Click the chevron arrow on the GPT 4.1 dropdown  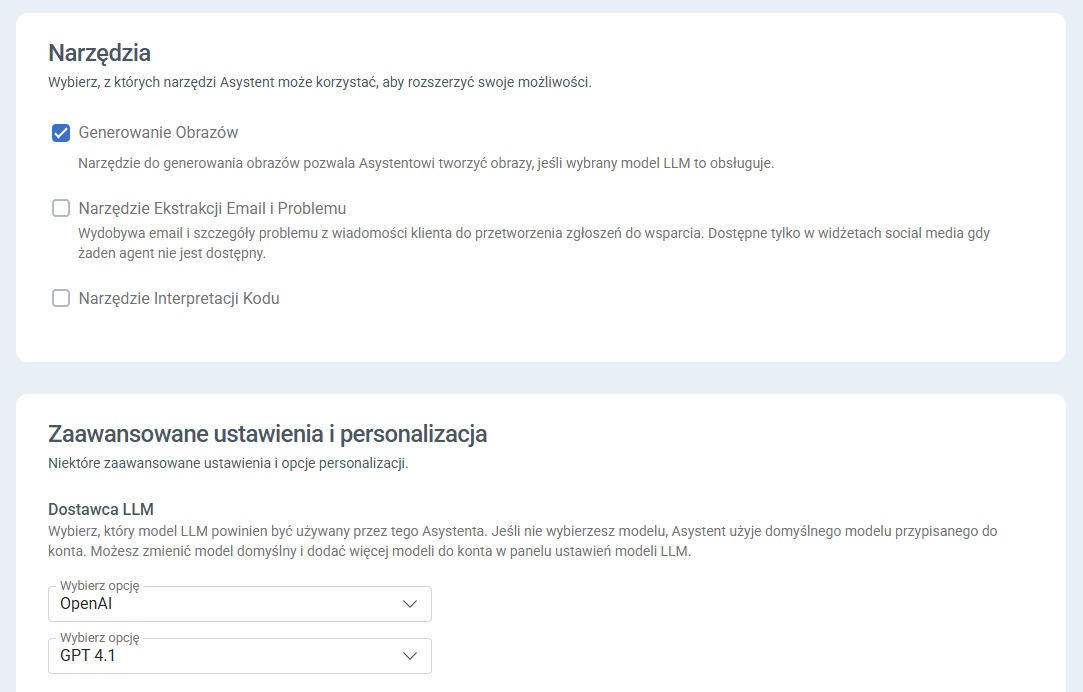coord(409,656)
